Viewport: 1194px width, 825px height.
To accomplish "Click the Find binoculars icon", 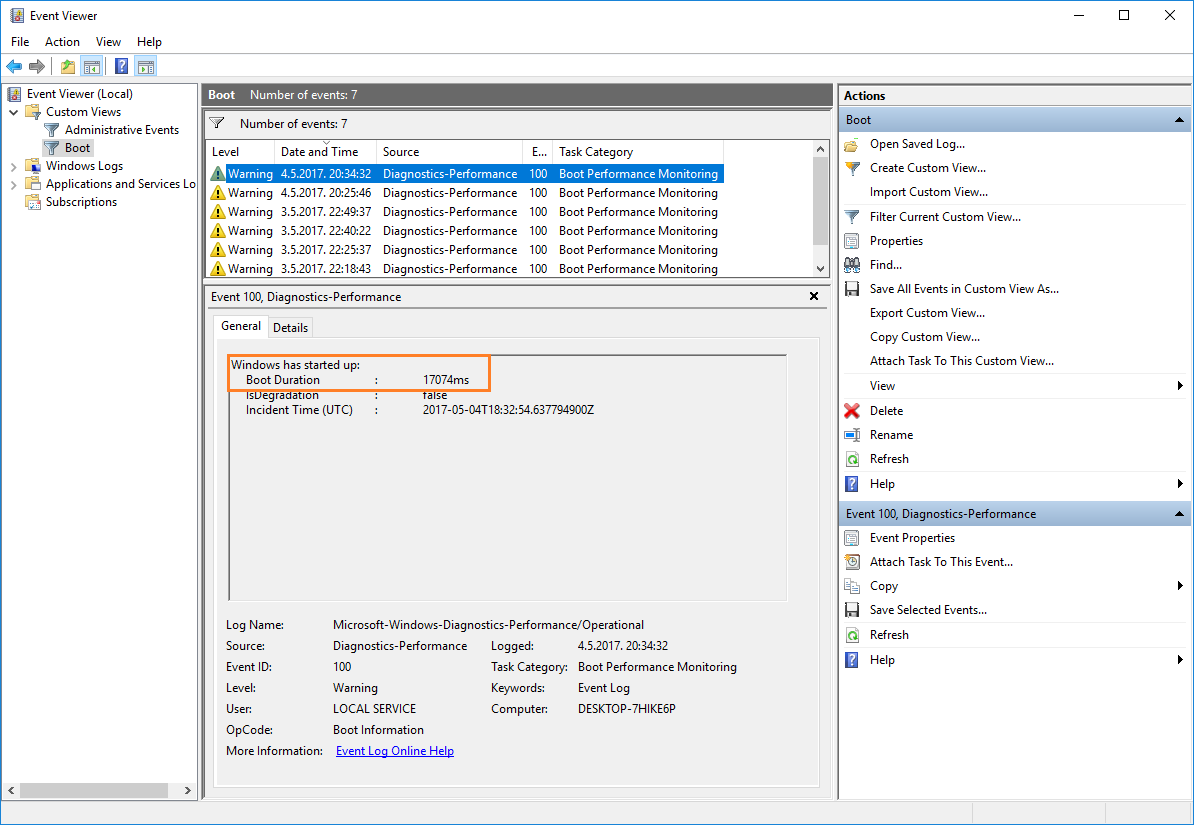I will point(852,265).
